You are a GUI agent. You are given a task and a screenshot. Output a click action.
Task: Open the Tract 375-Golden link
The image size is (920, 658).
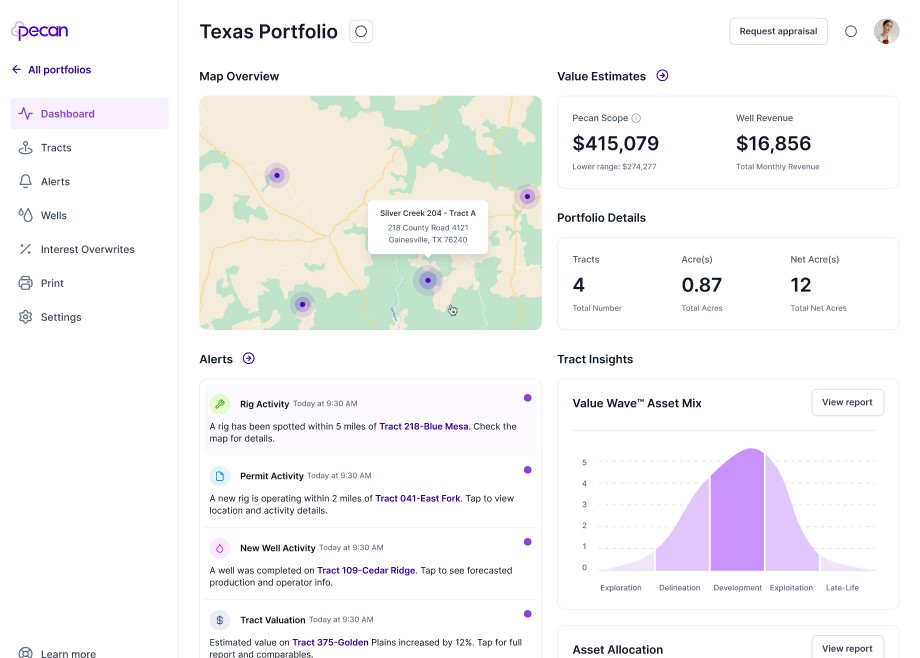(x=330, y=643)
